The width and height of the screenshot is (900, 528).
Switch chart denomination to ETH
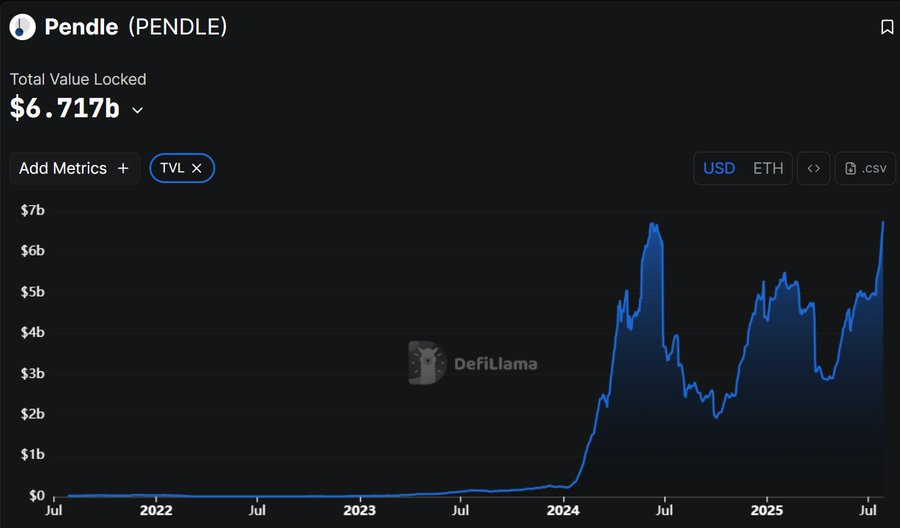[x=768, y=168]
